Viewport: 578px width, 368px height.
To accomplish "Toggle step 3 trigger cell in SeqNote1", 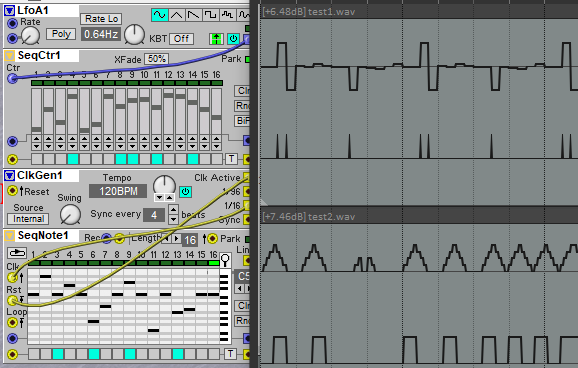I will coord(58,354).
